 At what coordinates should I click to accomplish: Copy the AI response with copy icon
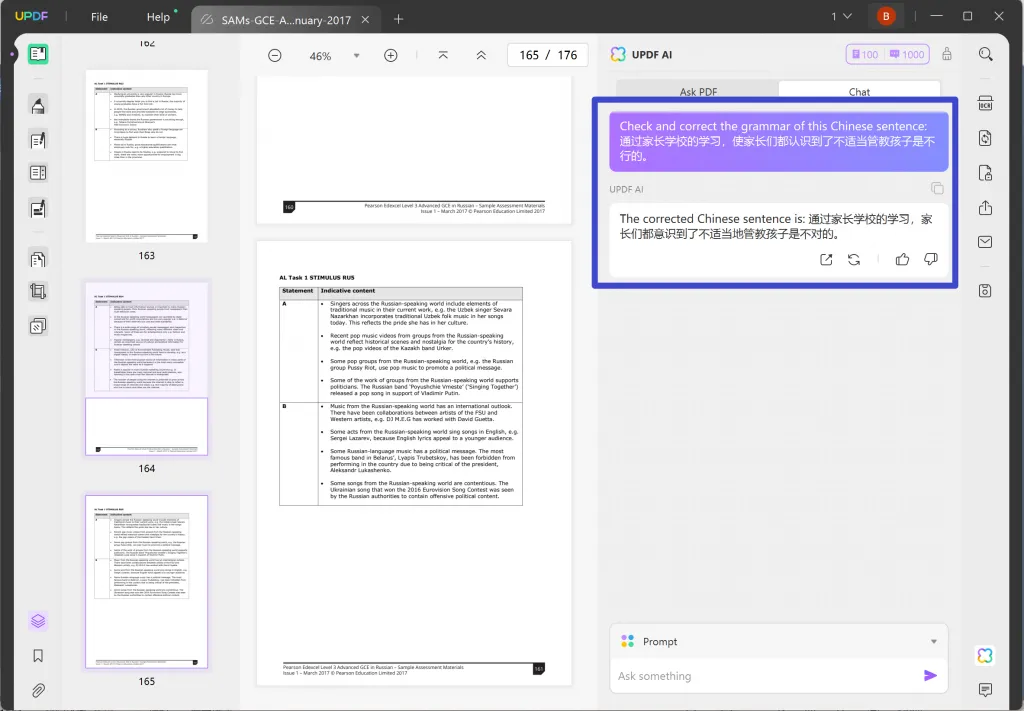click(x=937, y=189)
